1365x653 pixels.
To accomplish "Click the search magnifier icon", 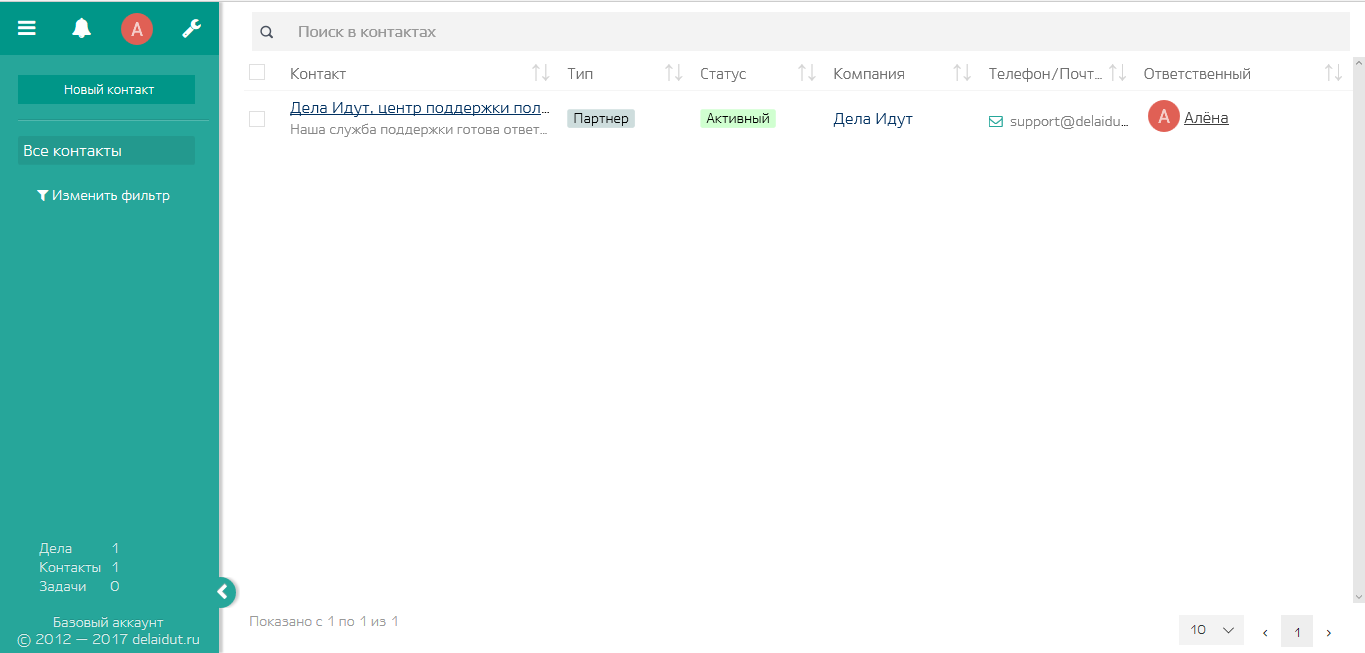I will (x=267, y=32).
